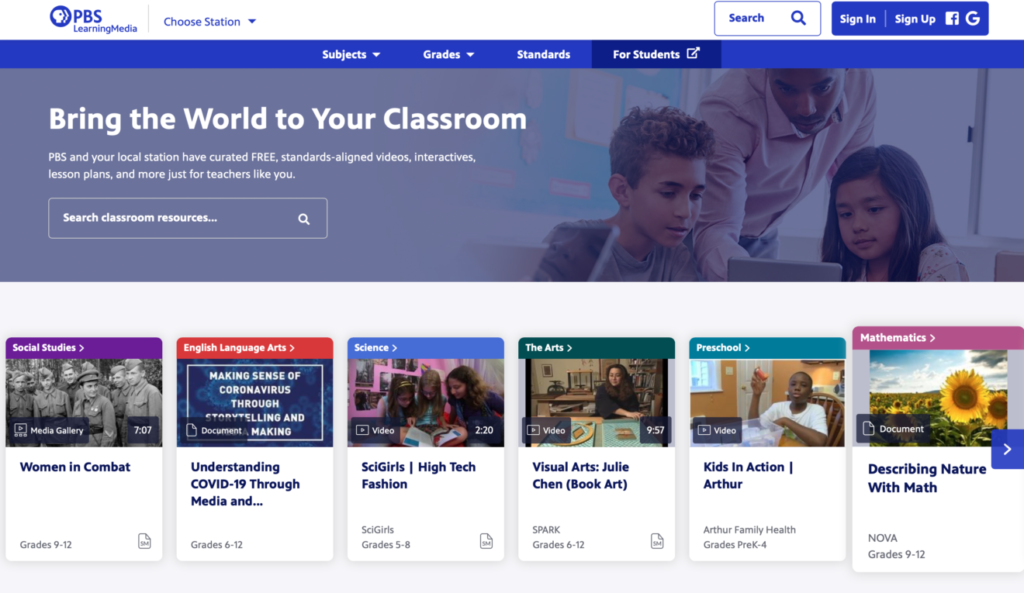
Task: Open the Preschool category
Action: (723, 347)
